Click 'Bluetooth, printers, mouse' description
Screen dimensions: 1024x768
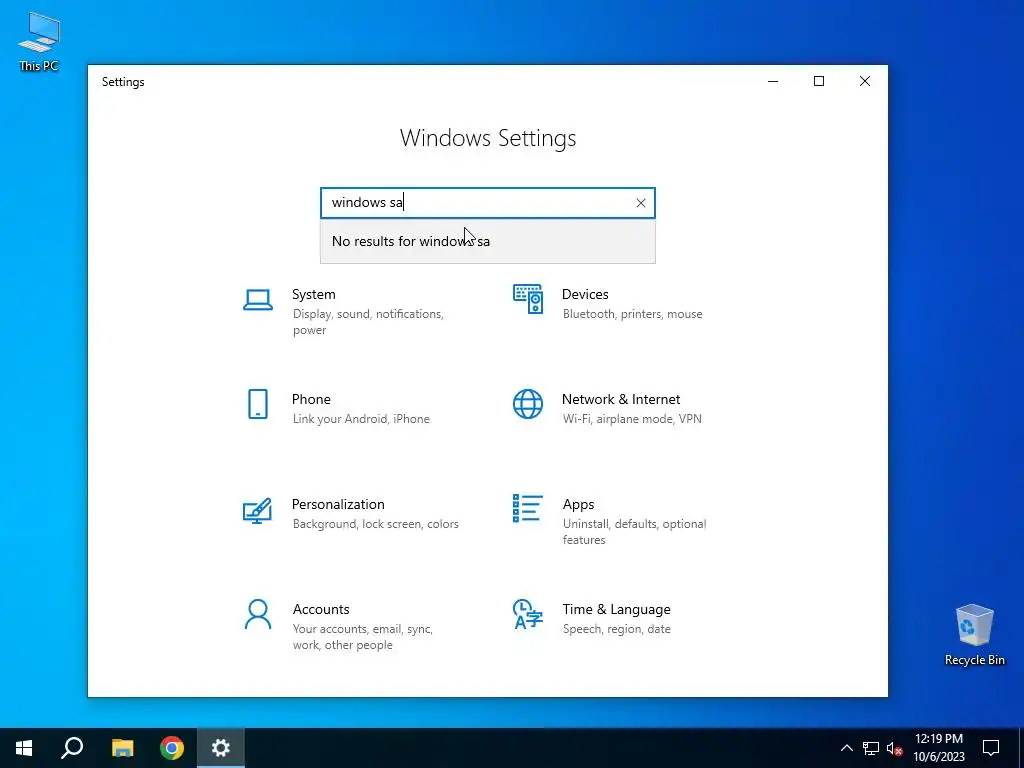633,314
